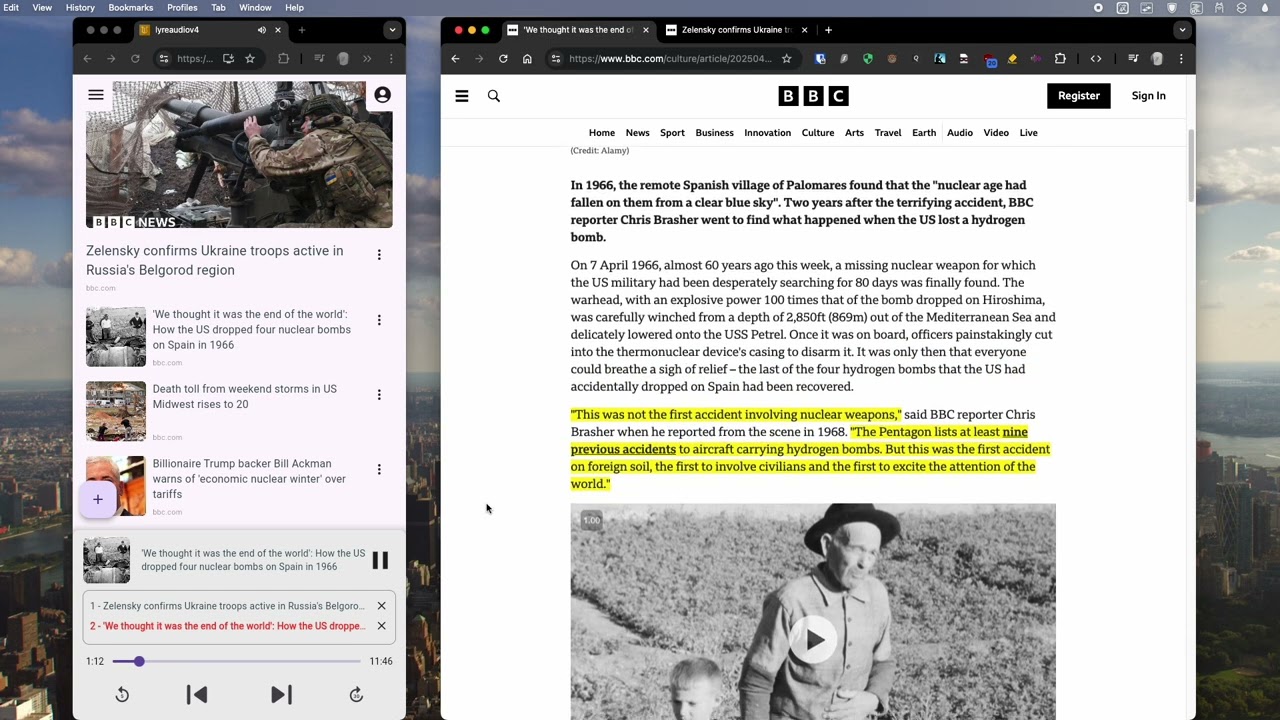Expand tab search dropdown in lyreaudio window
The height and width of the screenshot is (720, 1280).
coord(392,30)
